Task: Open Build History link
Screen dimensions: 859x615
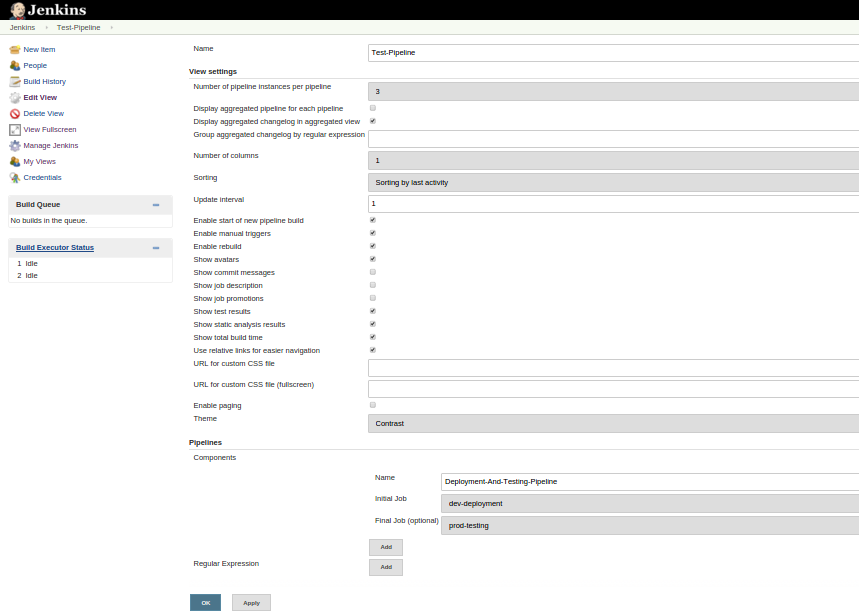Action: pyautogui.click(x=45, y=82)
